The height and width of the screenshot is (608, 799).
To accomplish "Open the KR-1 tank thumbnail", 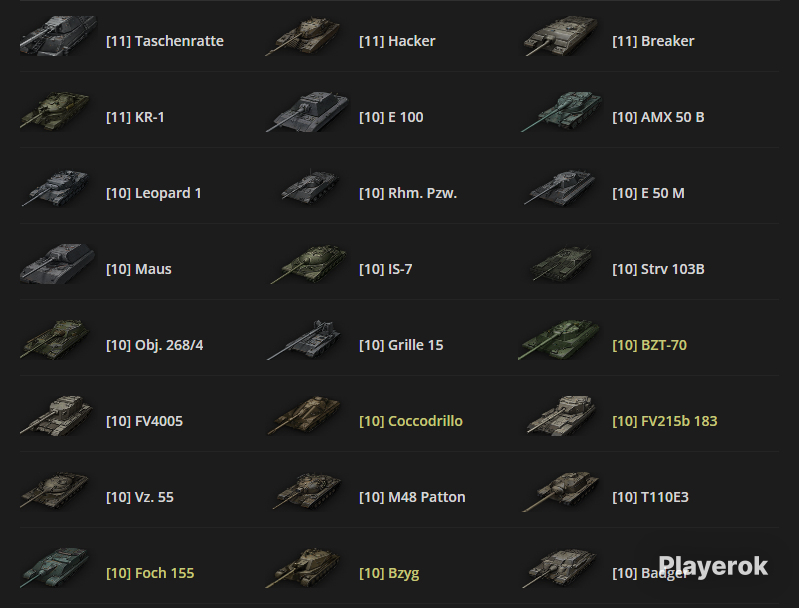I will click(x=55, y=111).
